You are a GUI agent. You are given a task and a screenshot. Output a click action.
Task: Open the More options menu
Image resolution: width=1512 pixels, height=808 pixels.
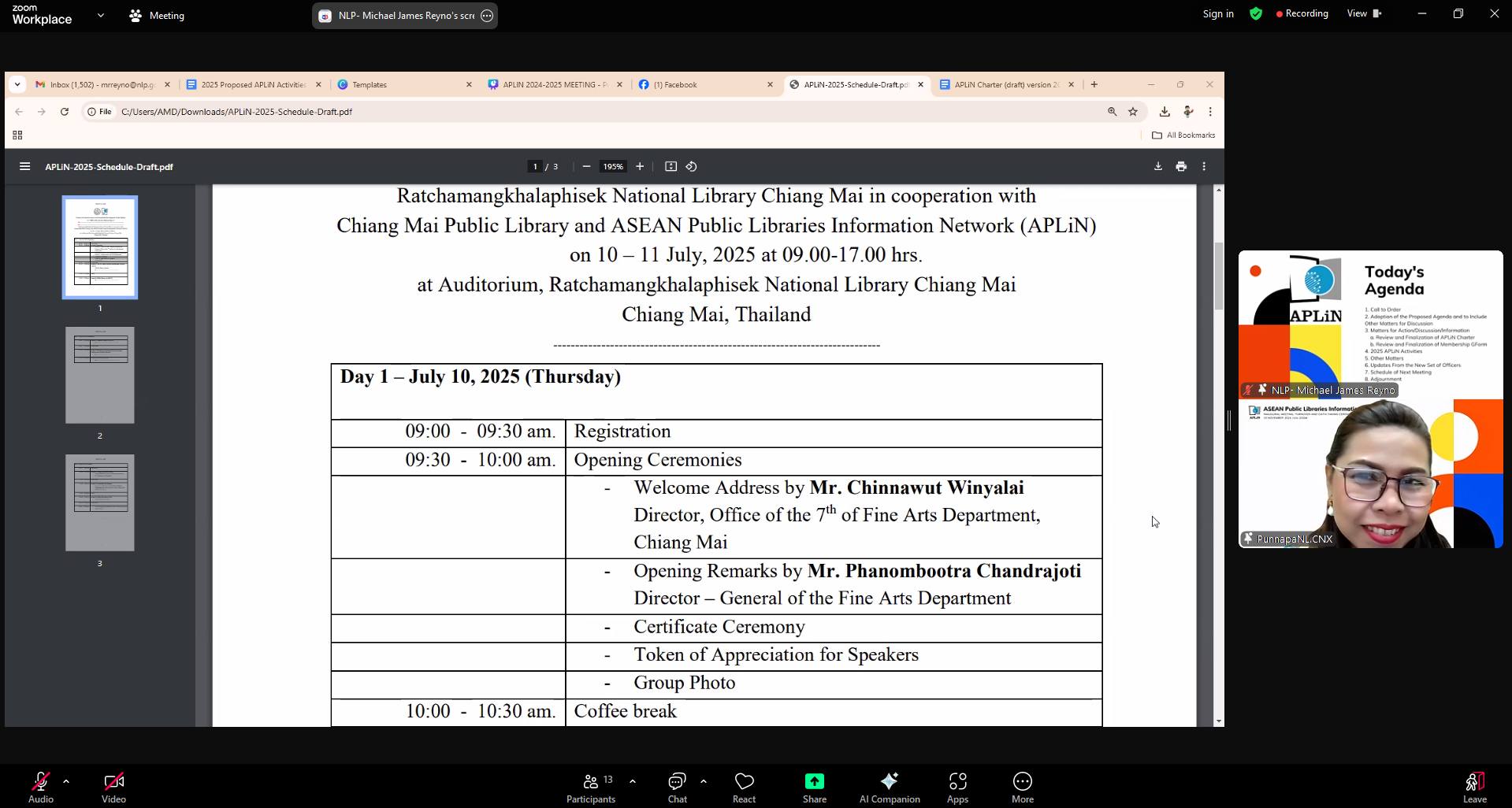click(x=1022, y=787)
